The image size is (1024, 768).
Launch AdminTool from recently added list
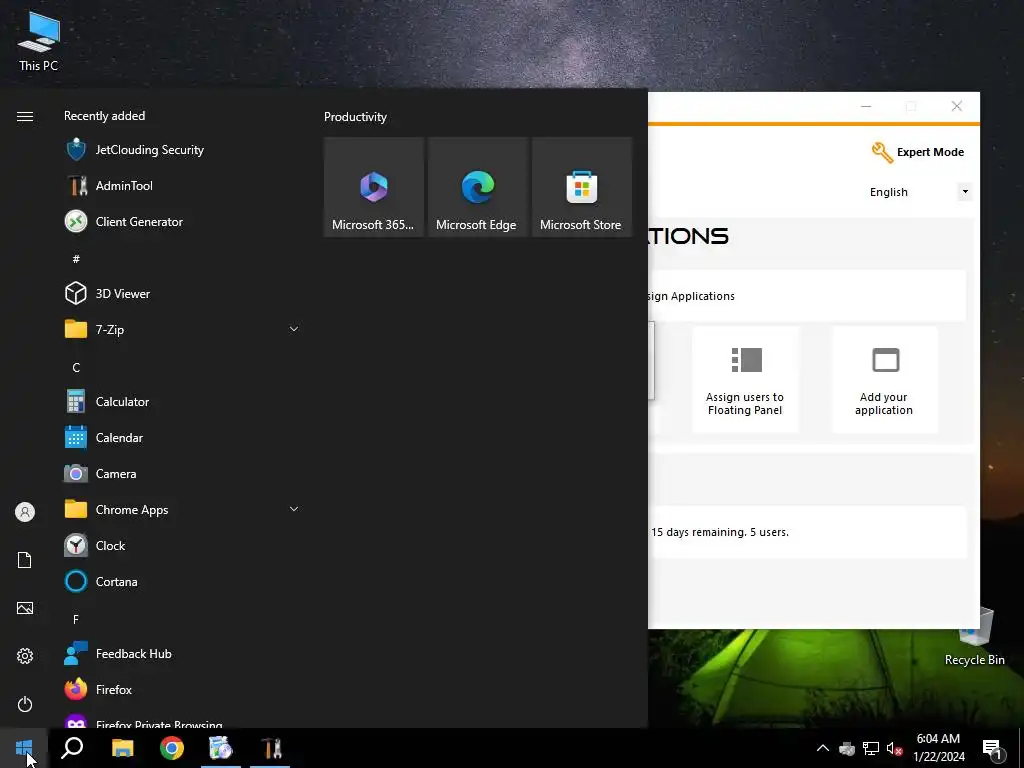click(182, 185)
